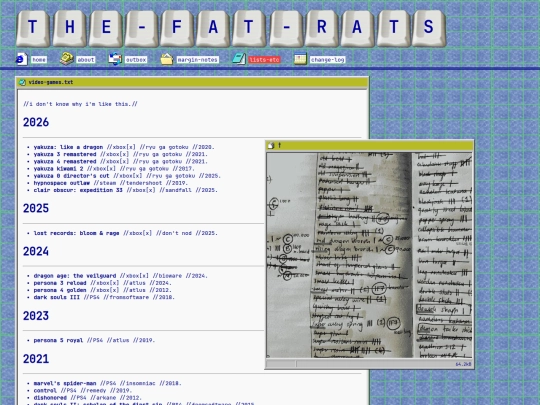This screenshot has height=405, width=540.
Task: Click the notebook icon beside lists-etc
Action: point(239,59)
